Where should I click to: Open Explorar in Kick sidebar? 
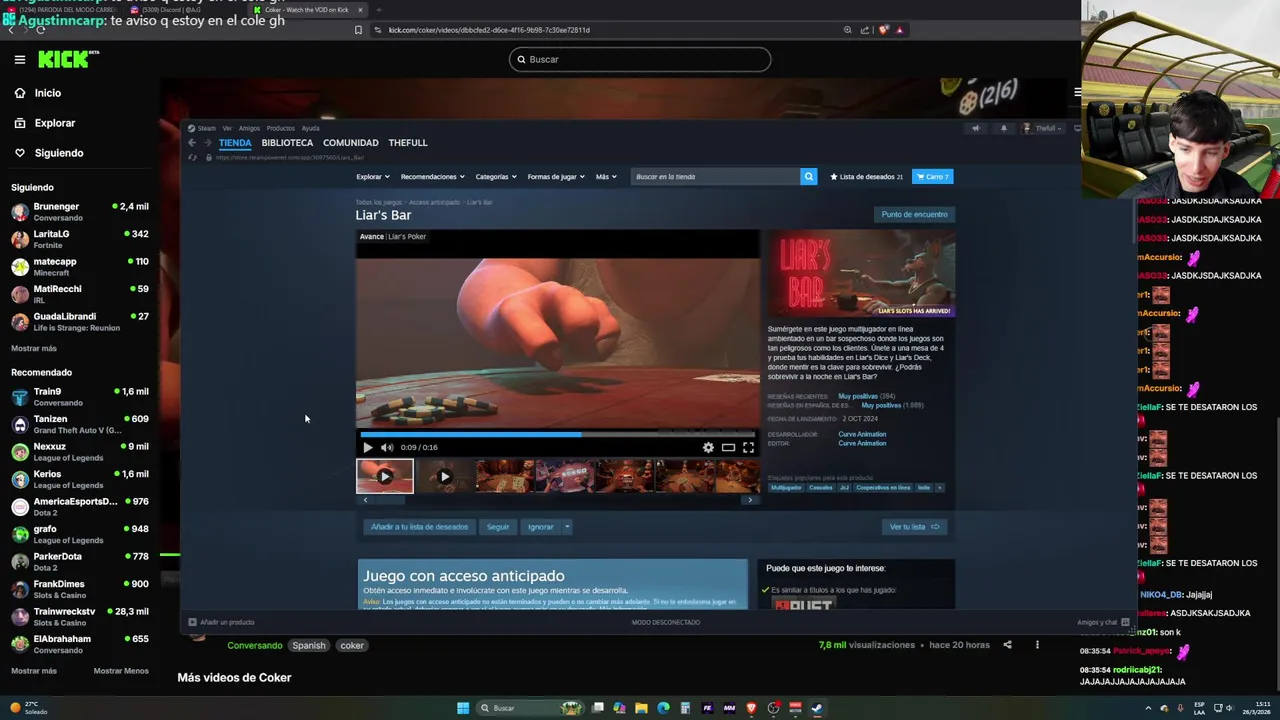(54, 123)
